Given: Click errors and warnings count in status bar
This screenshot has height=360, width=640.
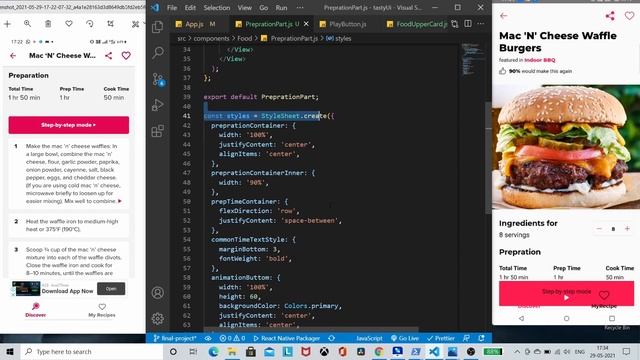Looking at the screenshot, I should tap(232, 338).
